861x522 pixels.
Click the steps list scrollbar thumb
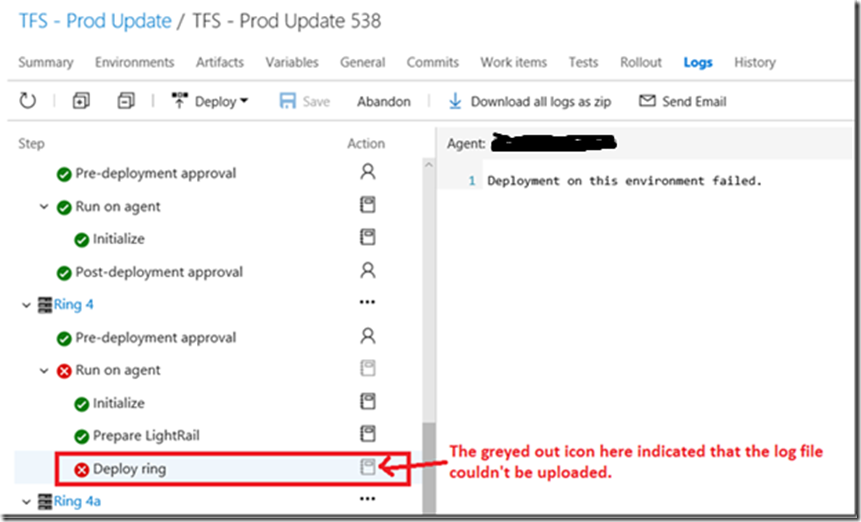point(429,468)
